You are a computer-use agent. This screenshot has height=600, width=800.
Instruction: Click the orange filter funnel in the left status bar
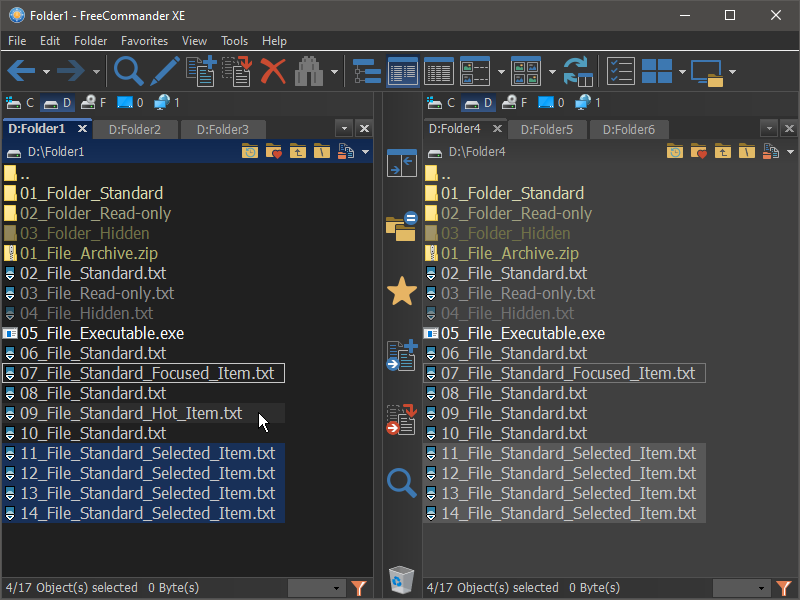click(x=360, y=588)
